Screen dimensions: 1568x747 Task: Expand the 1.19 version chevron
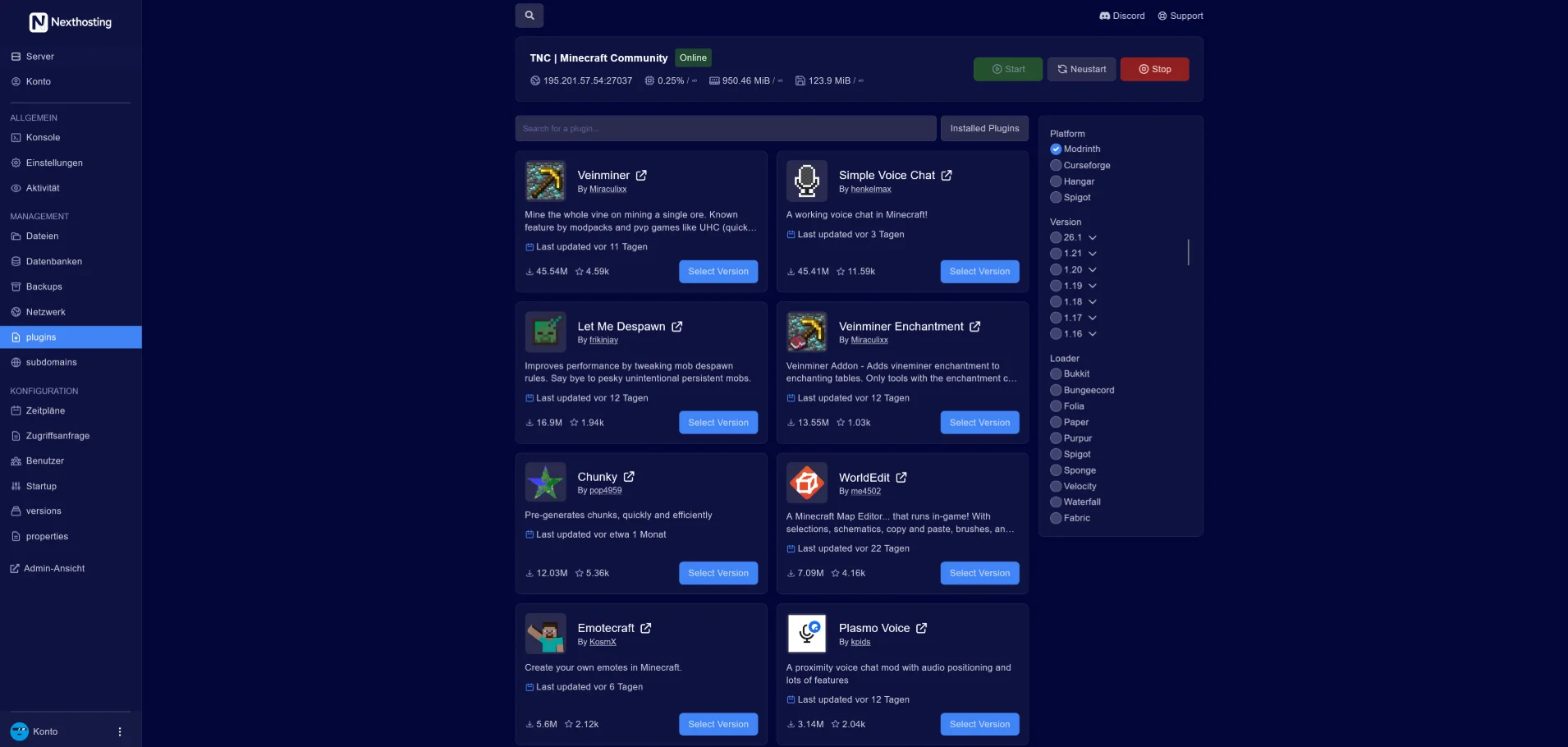1093,286
